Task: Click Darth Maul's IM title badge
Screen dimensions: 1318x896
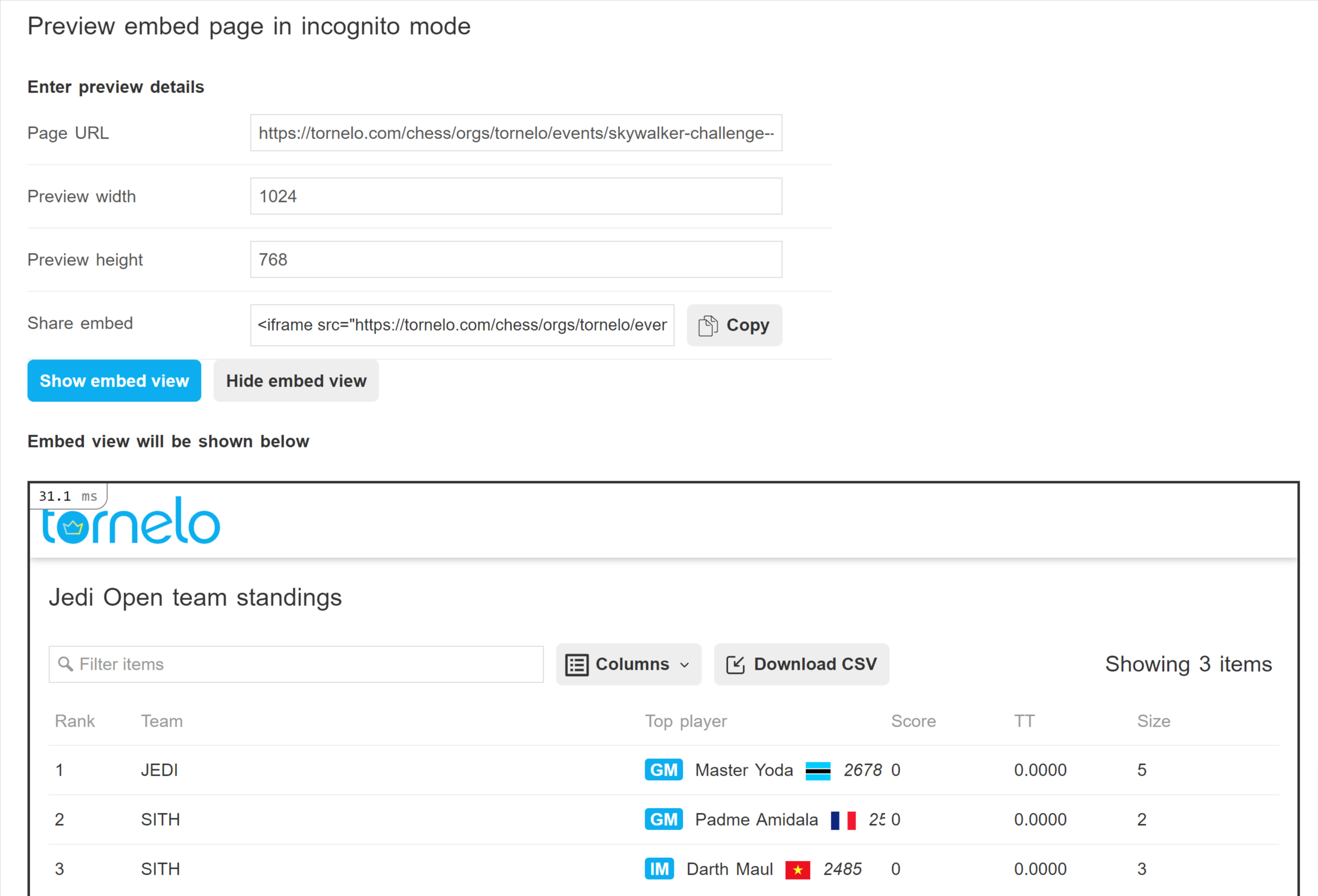Action: pyautogui.click(x=659, y=868)
